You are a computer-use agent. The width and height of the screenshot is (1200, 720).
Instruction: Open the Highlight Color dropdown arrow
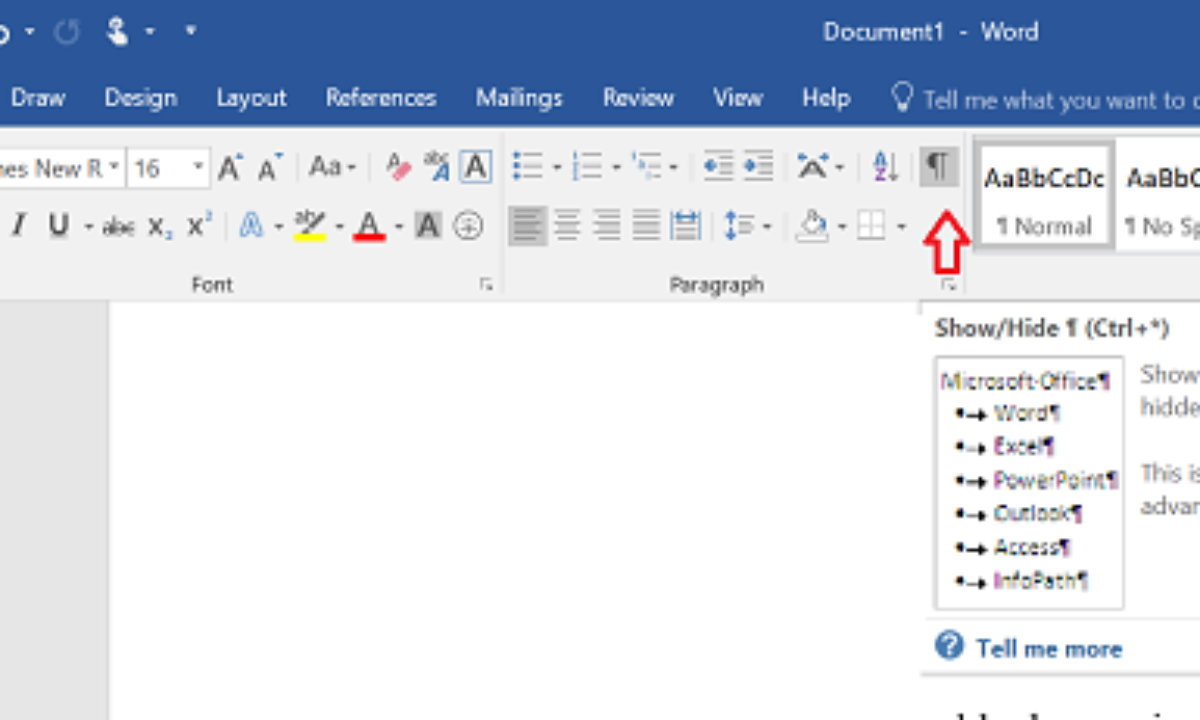(339, 228)
